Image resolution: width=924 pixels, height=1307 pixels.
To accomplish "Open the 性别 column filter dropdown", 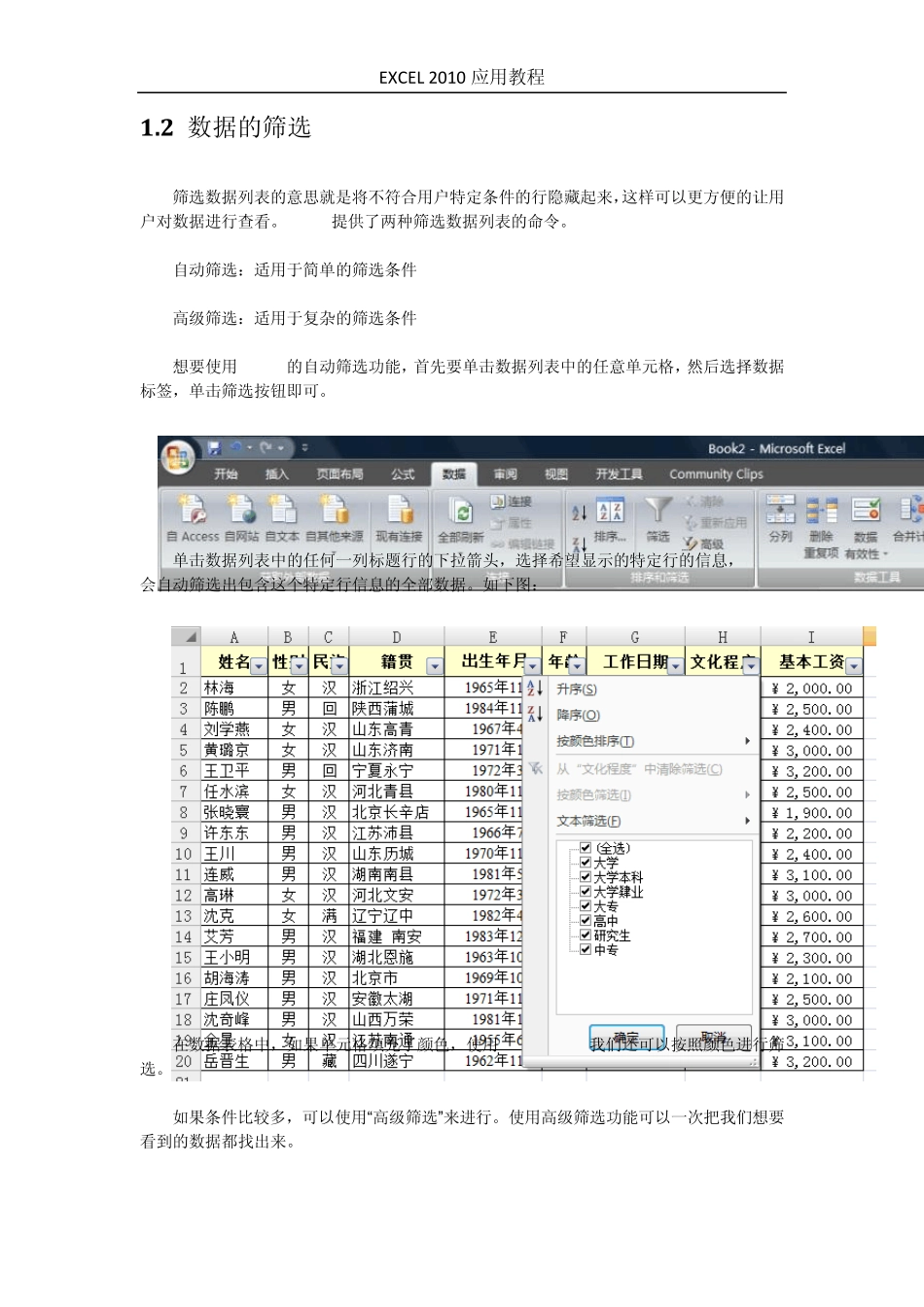I will click(x=297, y=666).
